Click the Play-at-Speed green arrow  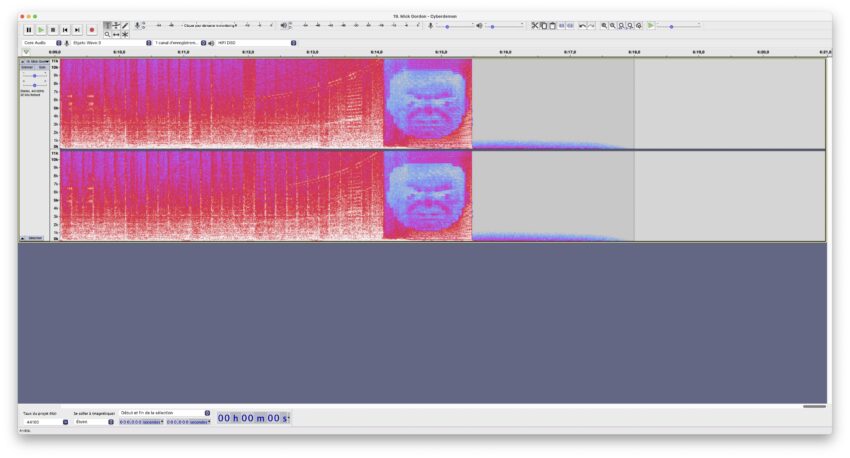click(651, 25)
